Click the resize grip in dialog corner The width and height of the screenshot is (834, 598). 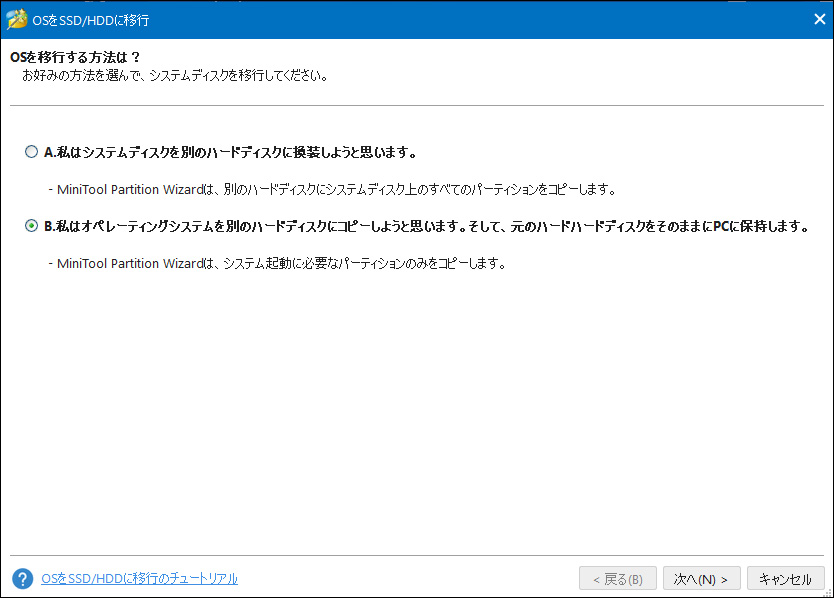tap(828, 592)
